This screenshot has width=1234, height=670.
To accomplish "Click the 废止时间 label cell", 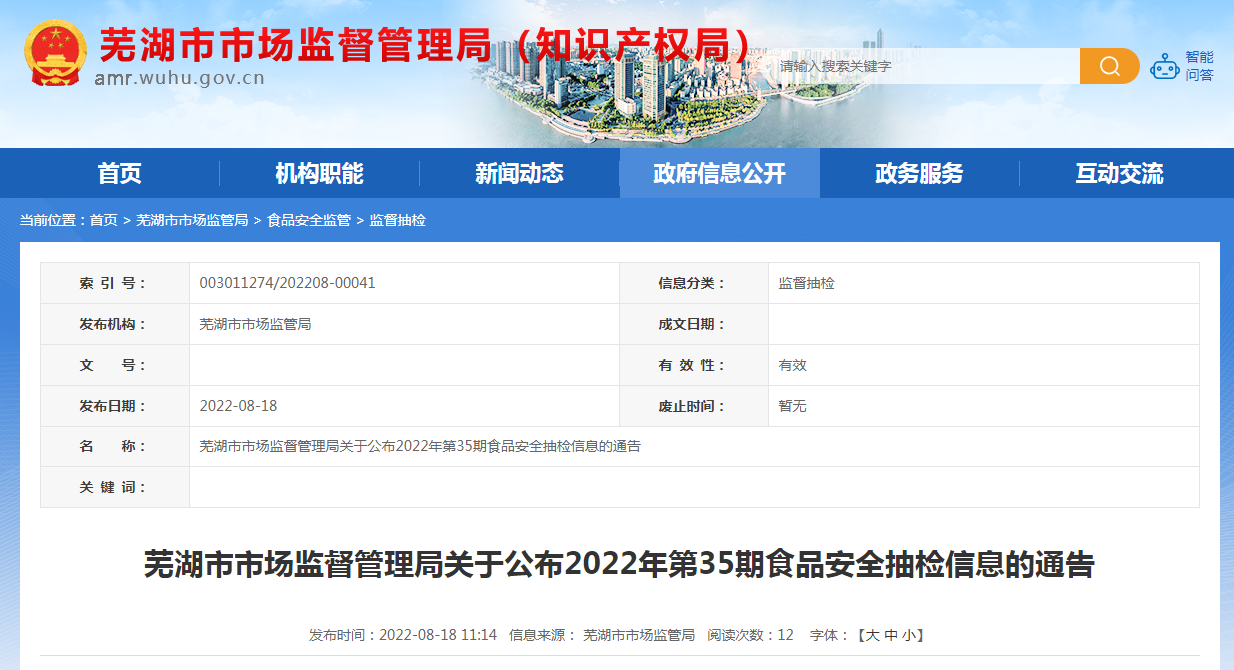I will 694,406.
